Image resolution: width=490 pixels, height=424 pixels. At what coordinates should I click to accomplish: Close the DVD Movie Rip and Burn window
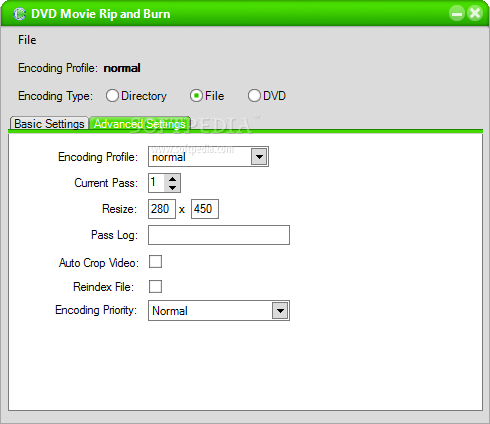[475, 14]
